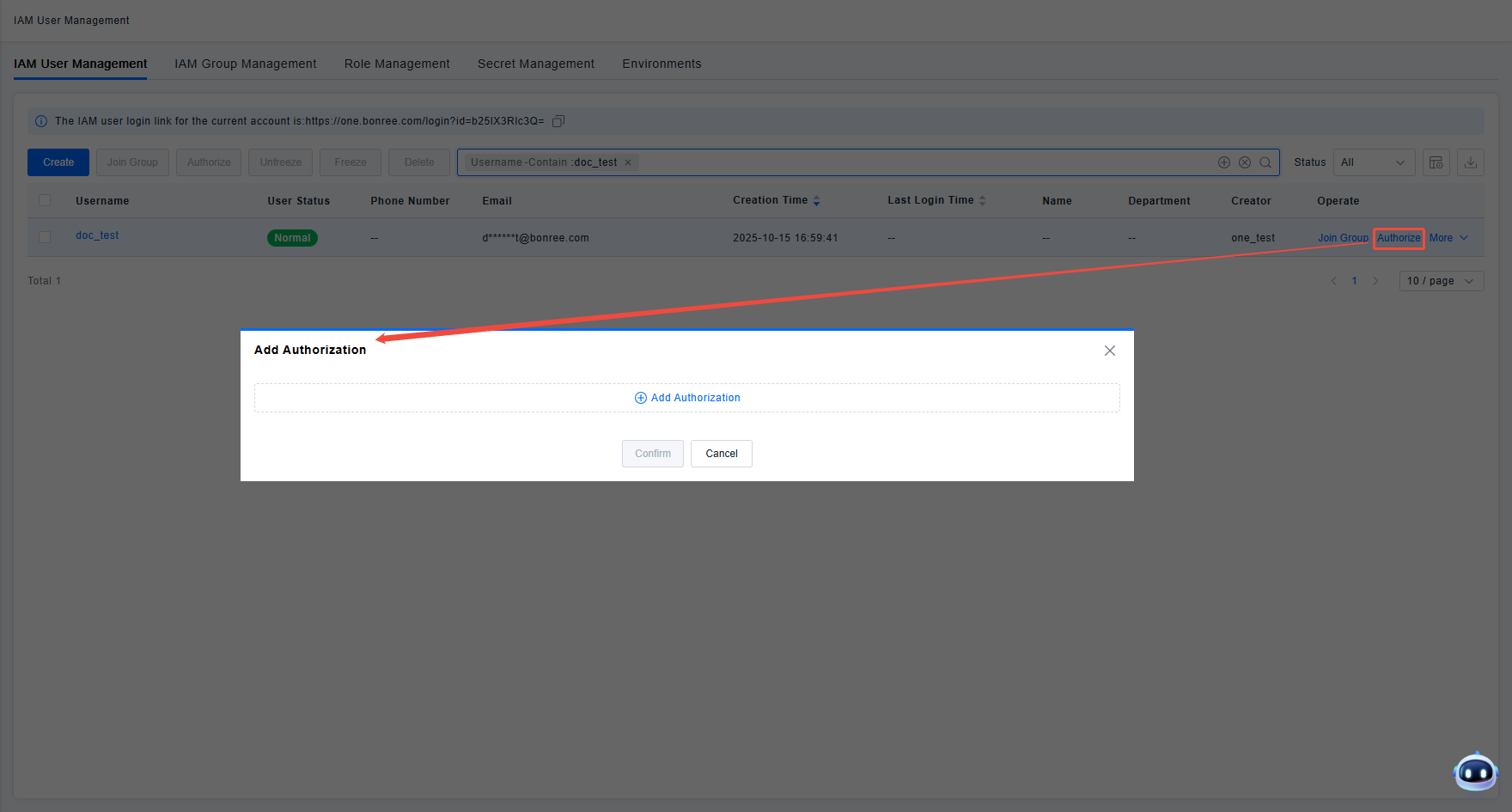Screen dimensions: 1512x812
Task: Copy the IAM user login link
Action: pos(558,121)
